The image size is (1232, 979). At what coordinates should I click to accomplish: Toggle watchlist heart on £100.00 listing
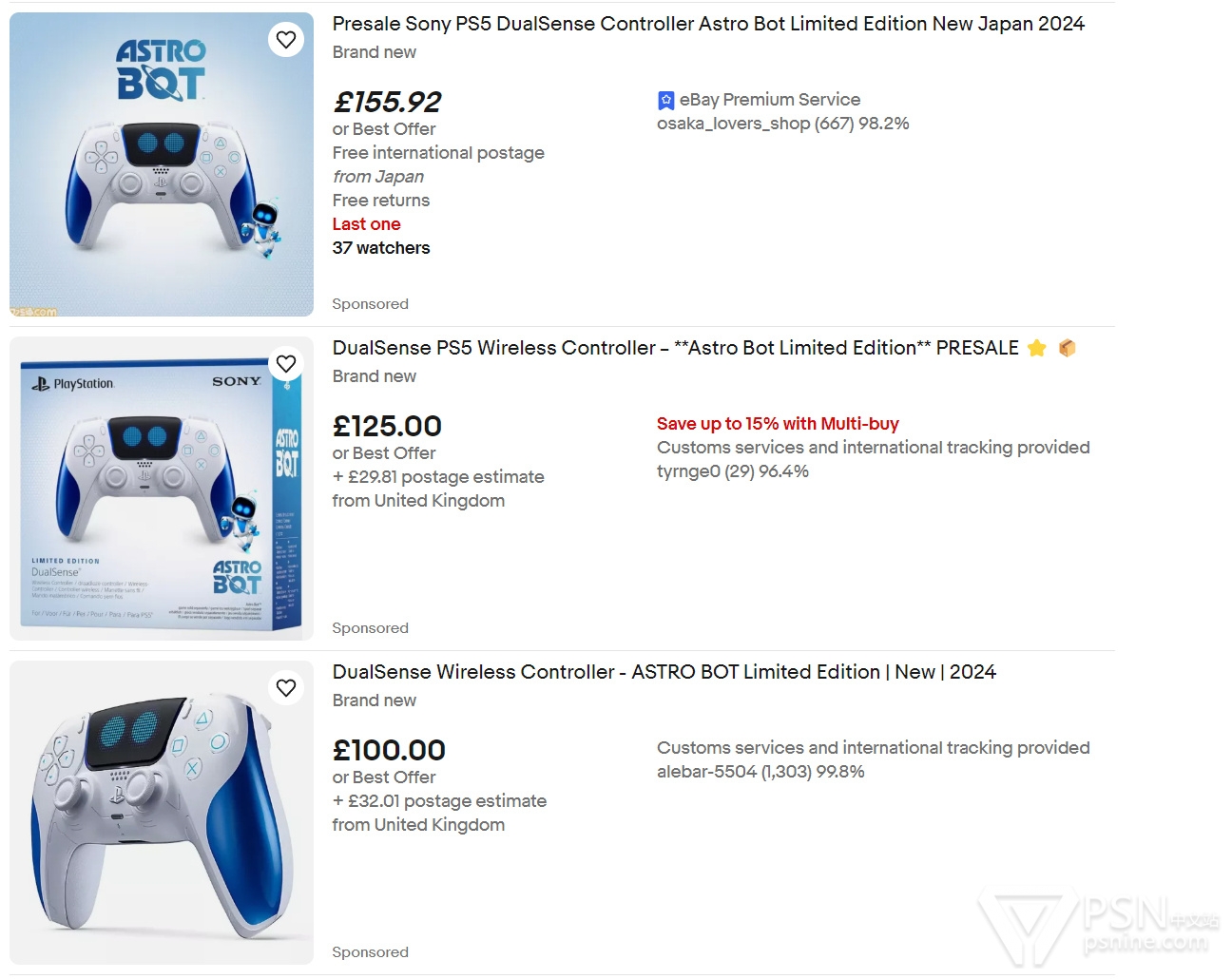286,687
